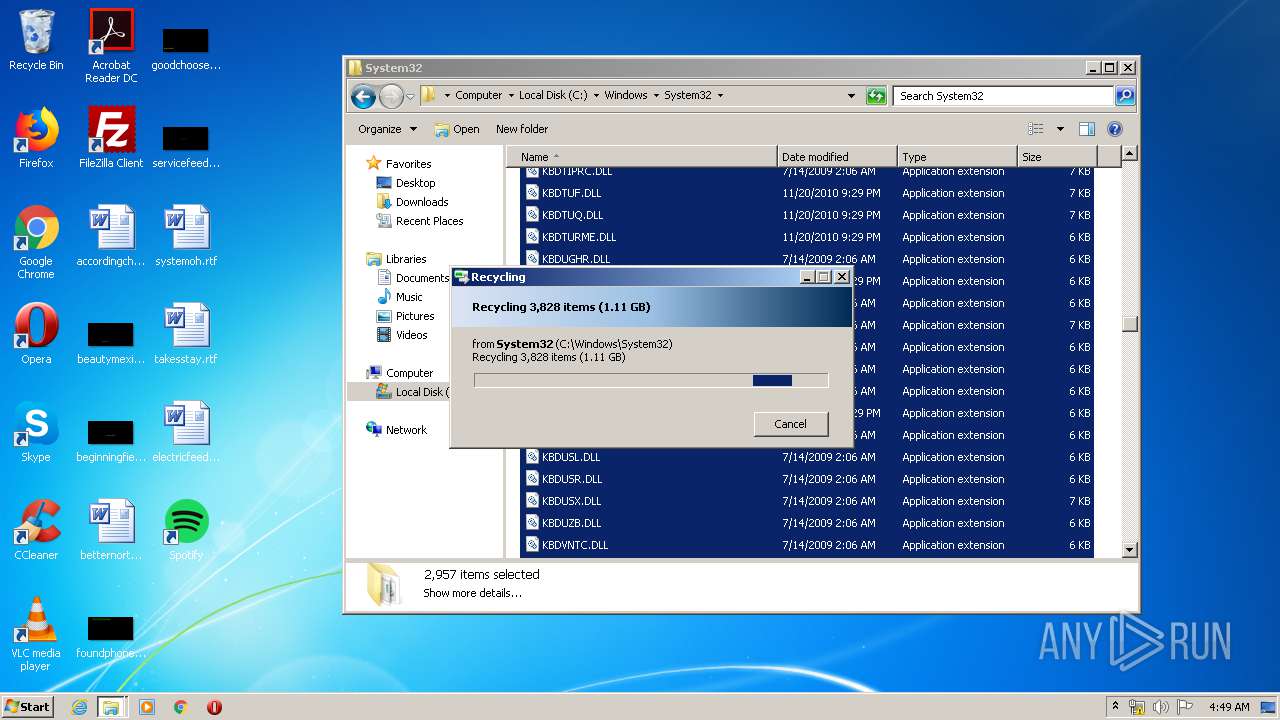Click the Recycling progress bar
Screen dimensions: 1280x720
click(651, 380)
